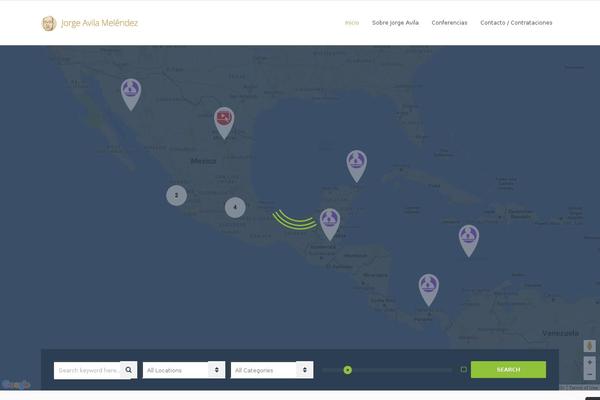
Task: Open Contacto / Contrataciones page
Action: click(x=516, y=23)
